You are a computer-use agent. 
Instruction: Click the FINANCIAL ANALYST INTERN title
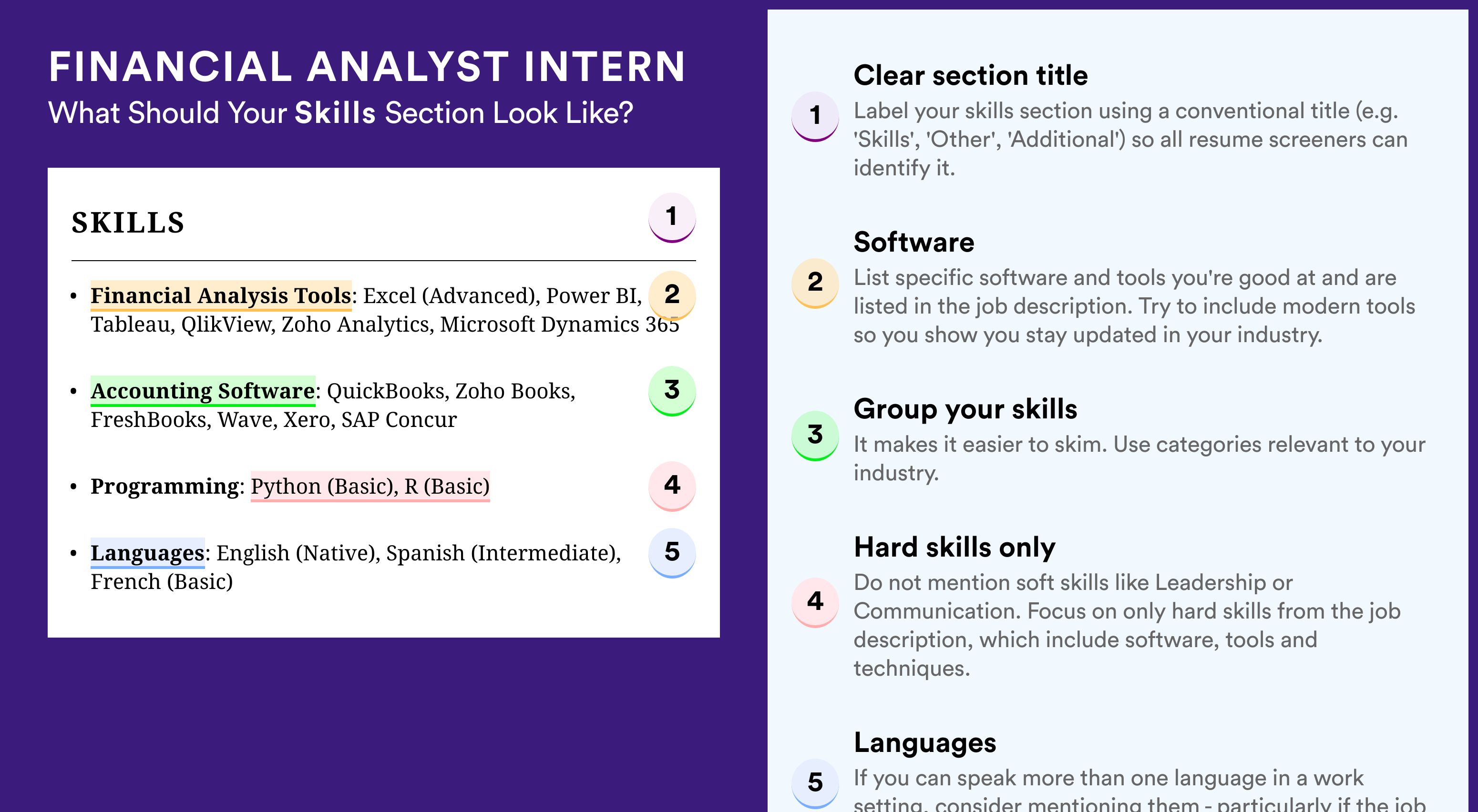367,67
